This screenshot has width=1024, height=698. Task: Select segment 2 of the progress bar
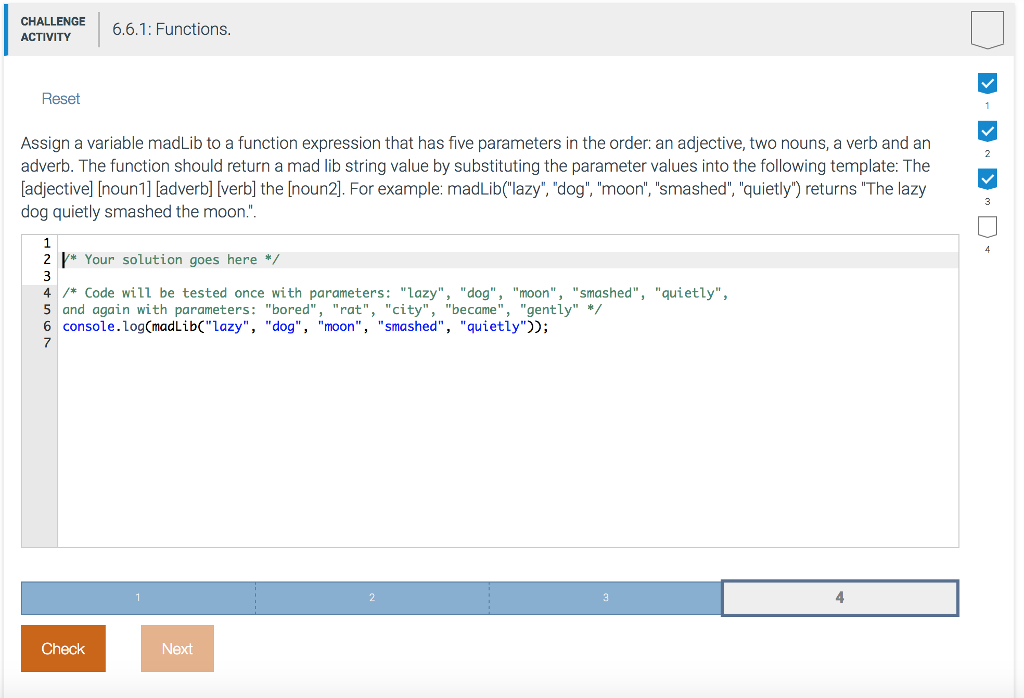click(x=371, y=597)
